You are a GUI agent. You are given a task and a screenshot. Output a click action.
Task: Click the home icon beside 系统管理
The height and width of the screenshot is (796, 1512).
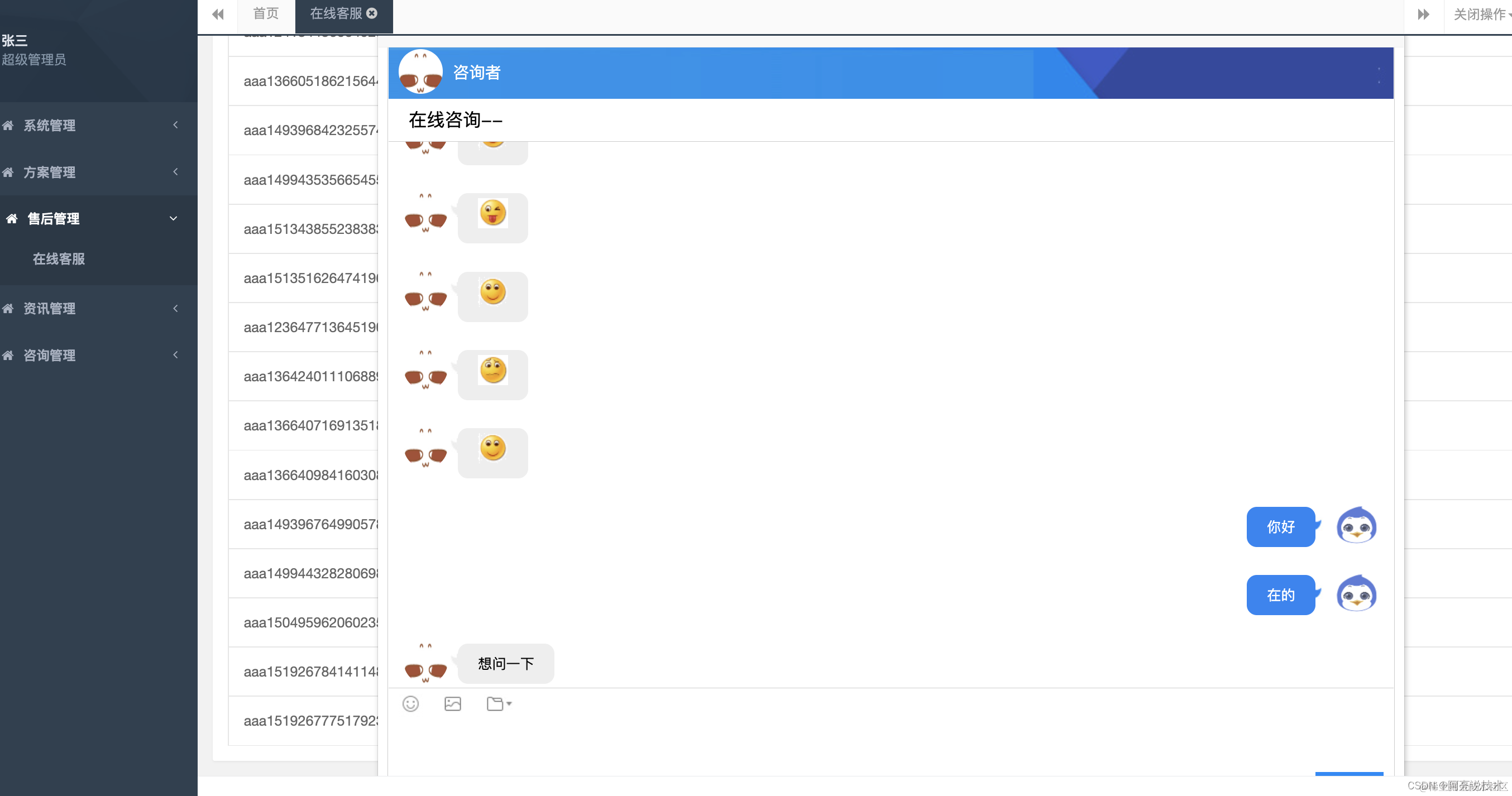8,125
